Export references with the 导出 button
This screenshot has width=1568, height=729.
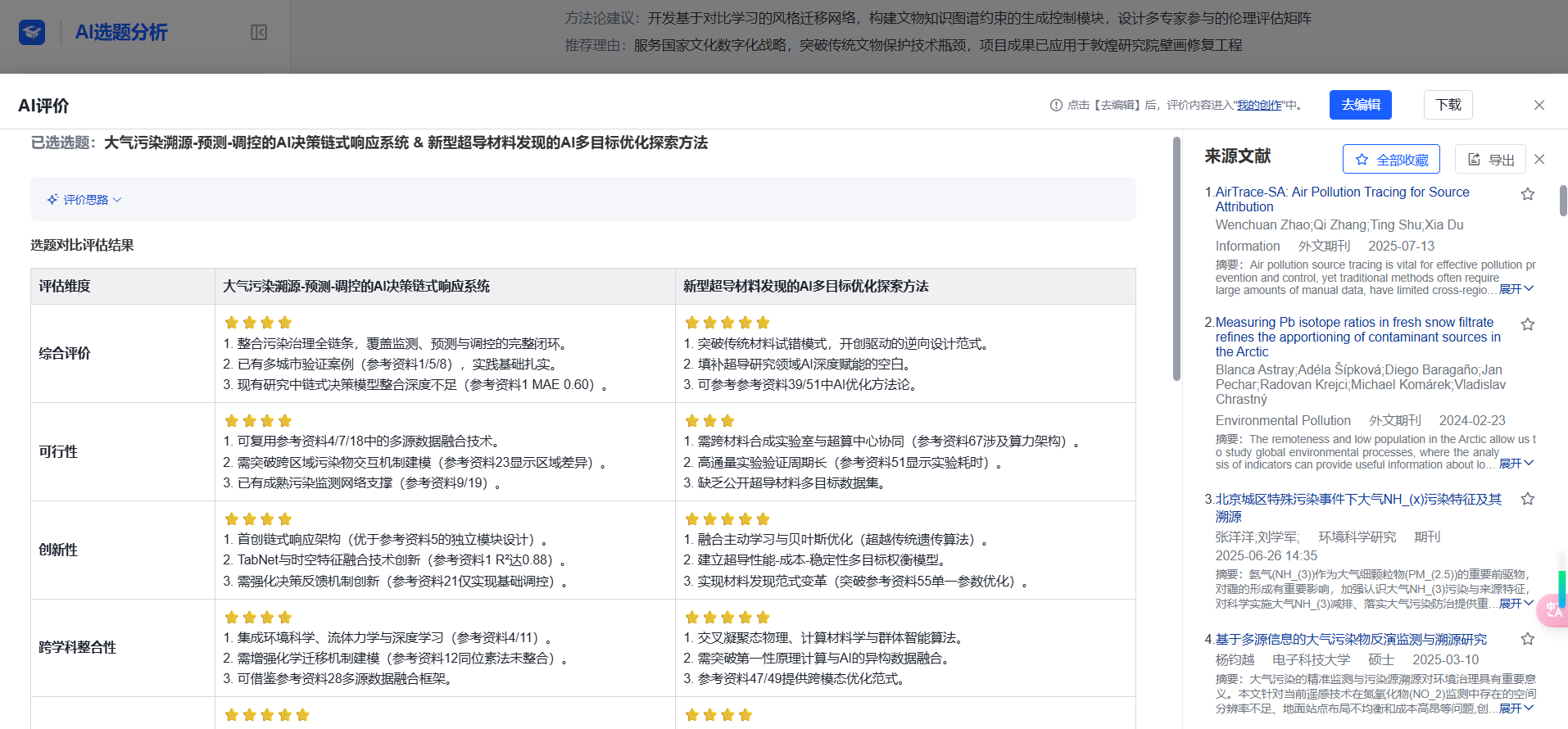[x=1490, y=160]
